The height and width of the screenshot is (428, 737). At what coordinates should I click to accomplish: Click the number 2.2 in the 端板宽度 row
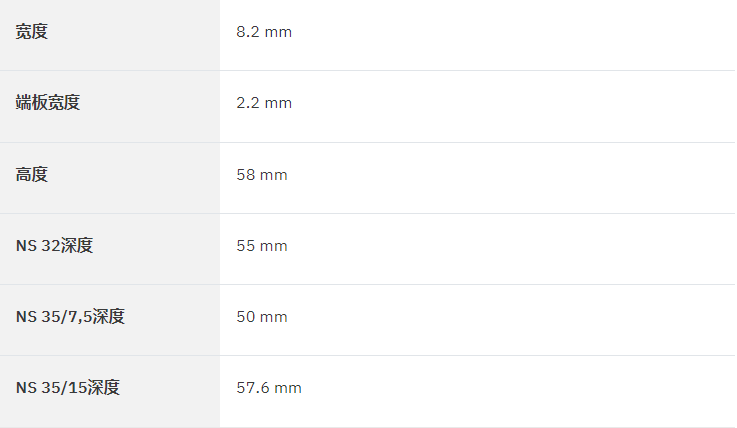[x=248, y=103]
